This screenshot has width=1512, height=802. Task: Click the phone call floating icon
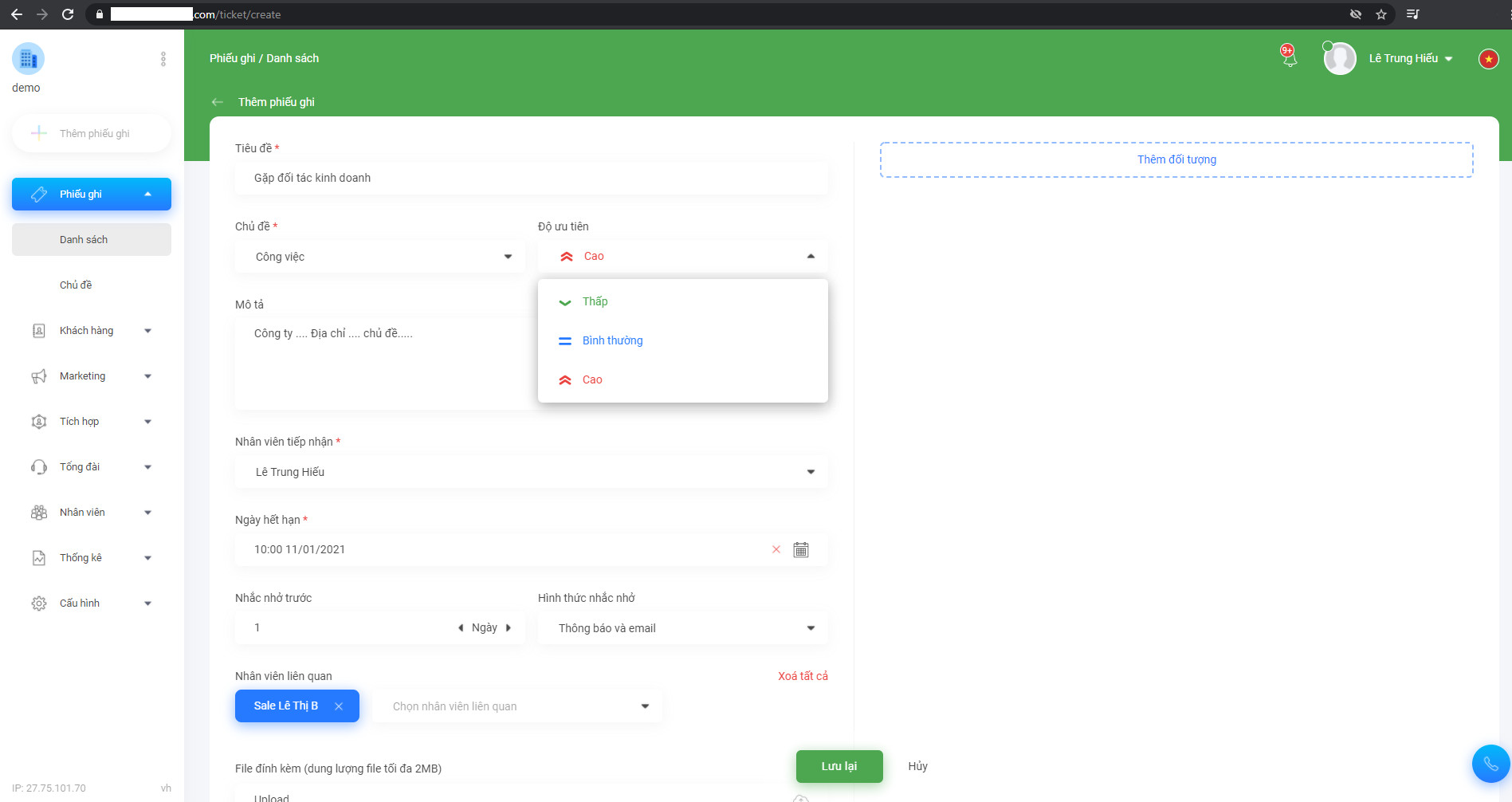click(1490, 764)
